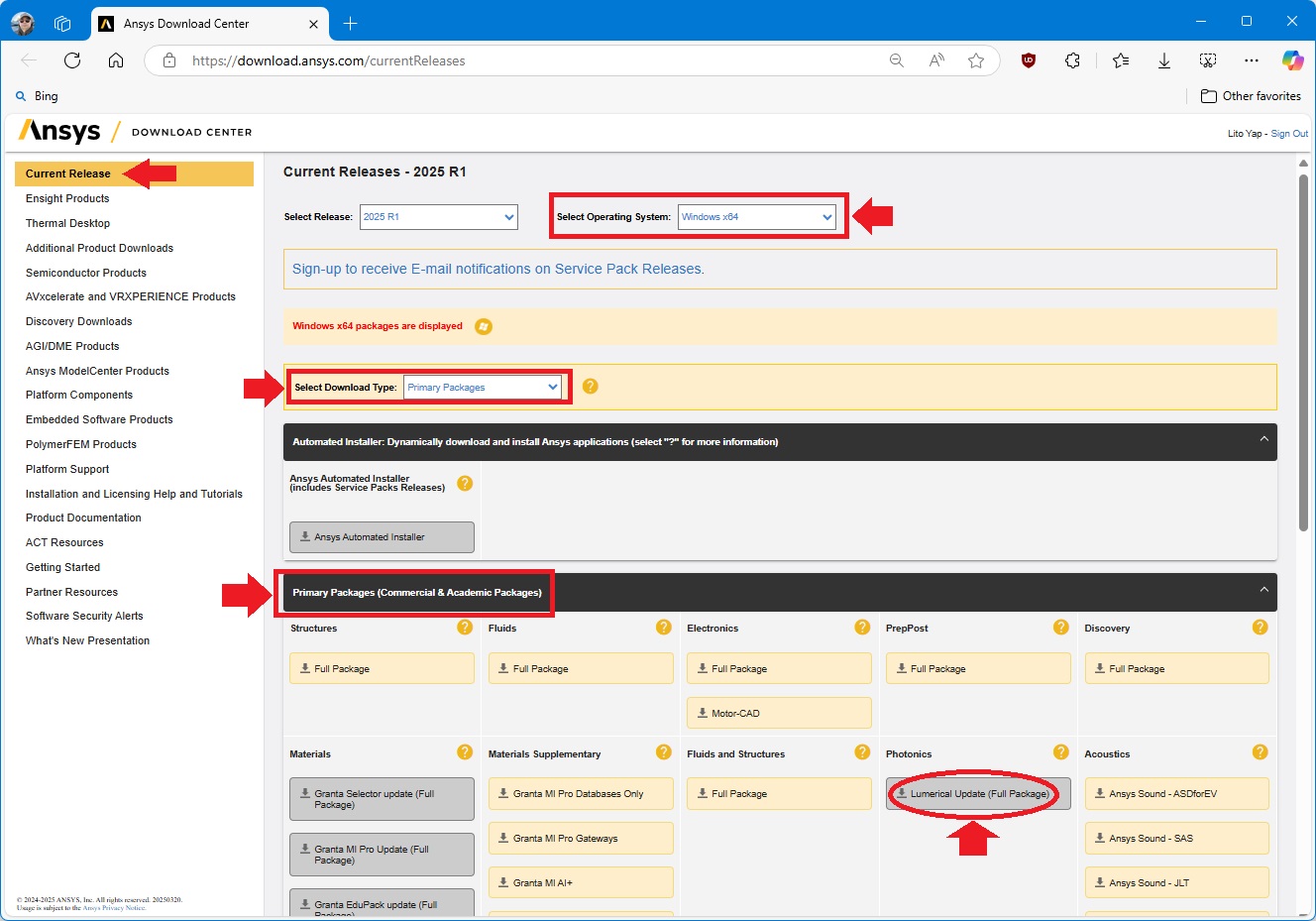Collapse the Automated Installer section

[x=1263, y=439]
